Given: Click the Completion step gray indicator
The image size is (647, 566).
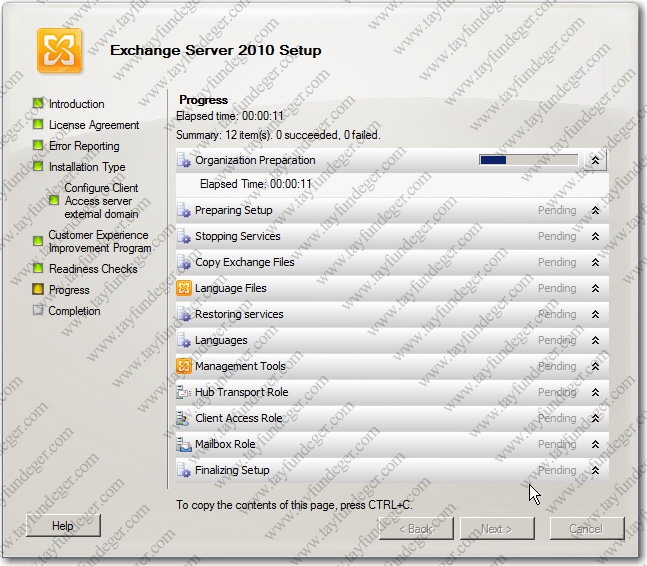Looking at the screenshot, I should click(x=38, y=310).
